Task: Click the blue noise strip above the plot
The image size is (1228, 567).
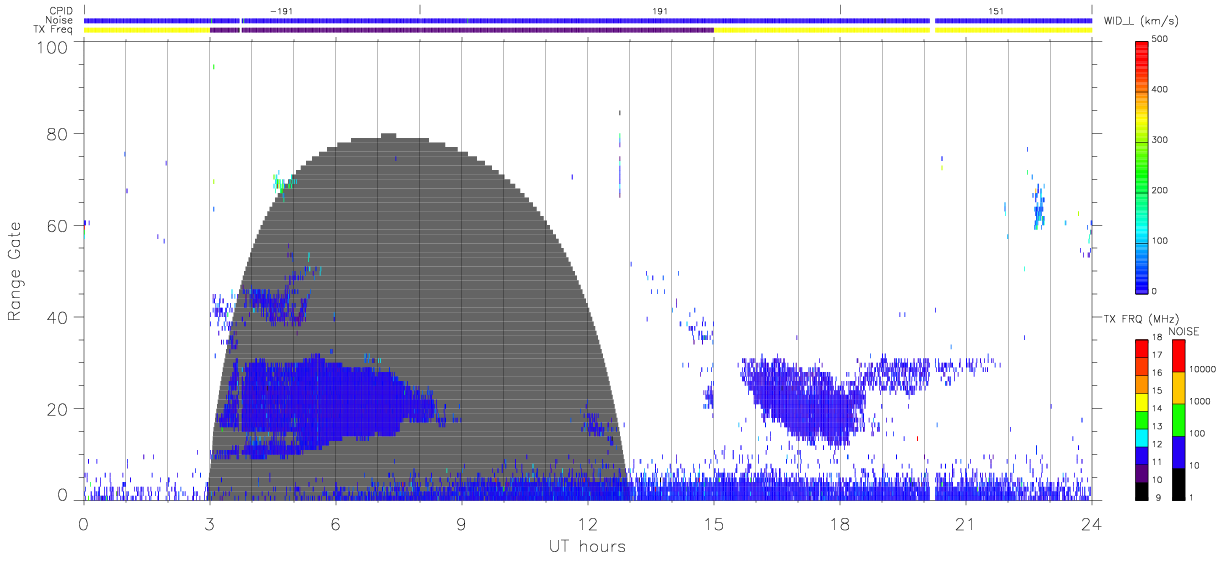Action: tap(587, 20)
